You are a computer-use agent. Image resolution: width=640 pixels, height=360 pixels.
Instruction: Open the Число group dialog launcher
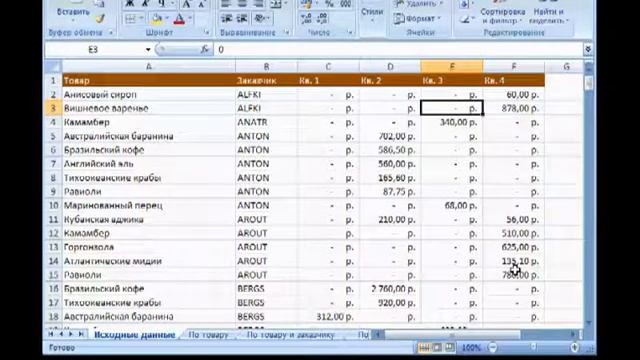(x=350, y=33)
